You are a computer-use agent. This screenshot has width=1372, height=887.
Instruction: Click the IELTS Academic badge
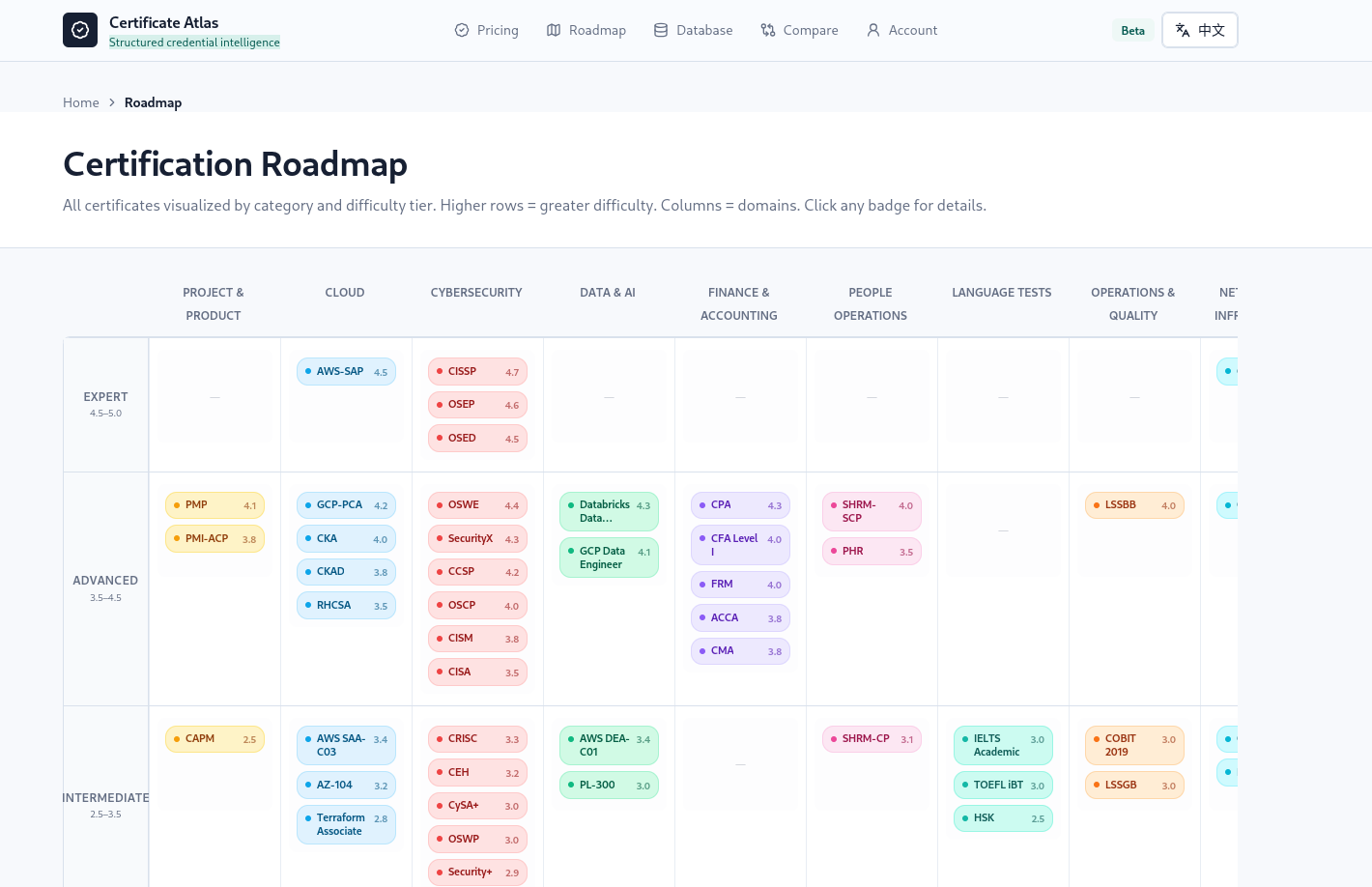coord(1003,746)
